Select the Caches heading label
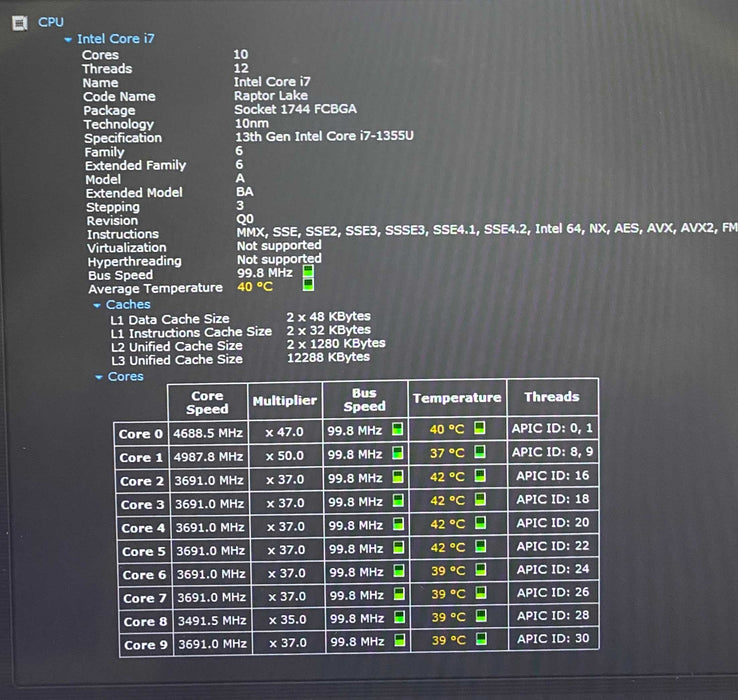Image resolution: width=738 pixels, height=700 pixels. [x=128, y=305]
